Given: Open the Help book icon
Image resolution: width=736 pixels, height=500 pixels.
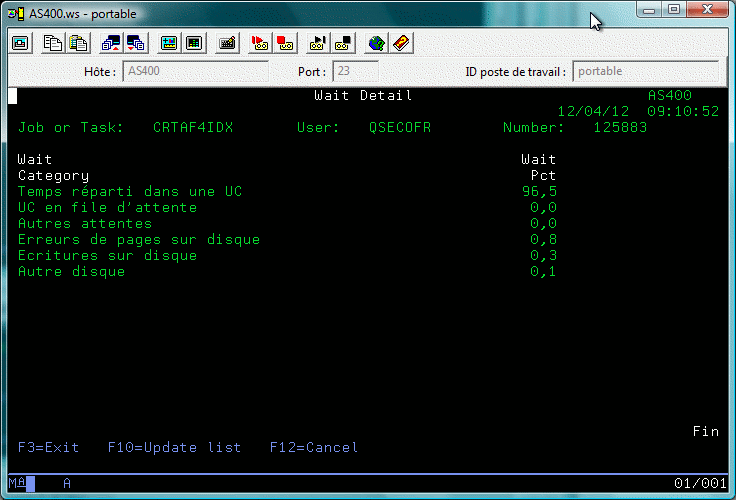Looking at the screenshot, I should [402, 43].
